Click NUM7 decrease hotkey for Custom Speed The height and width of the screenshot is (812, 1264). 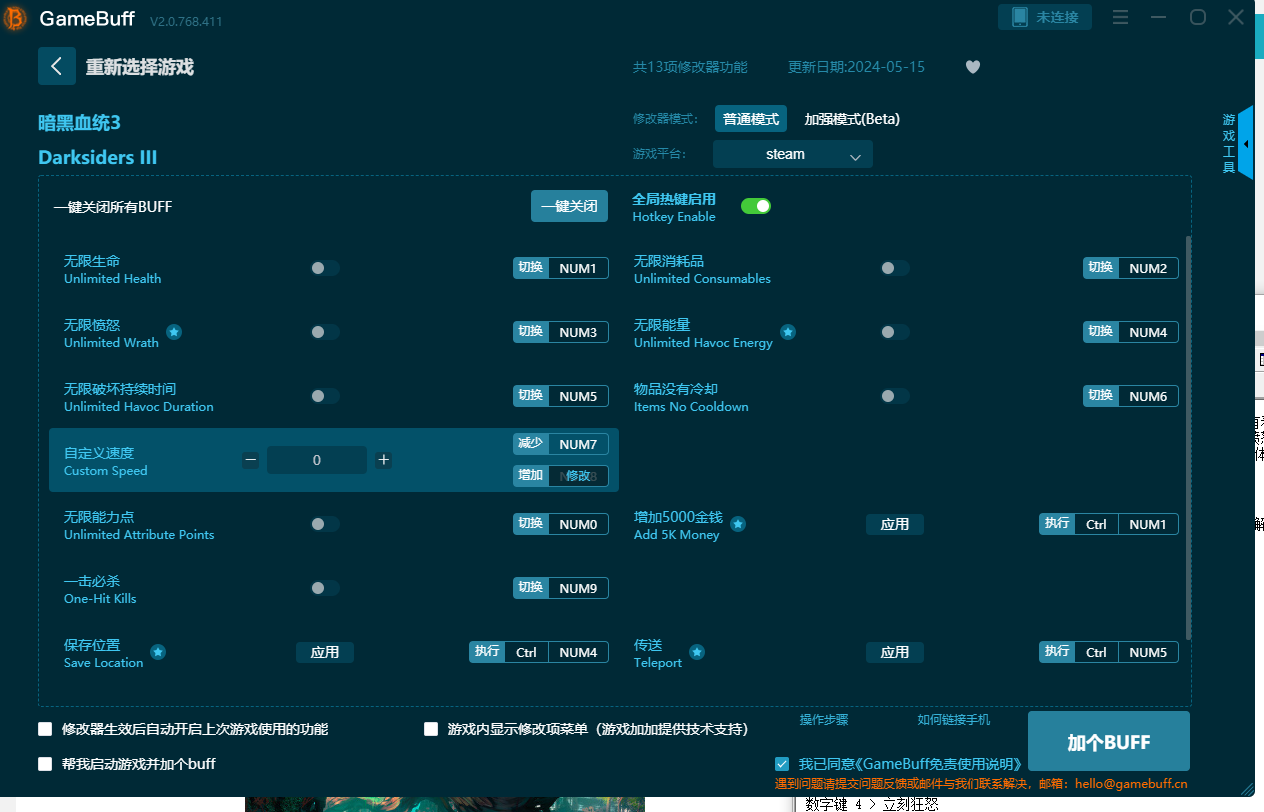pos(578,444)
